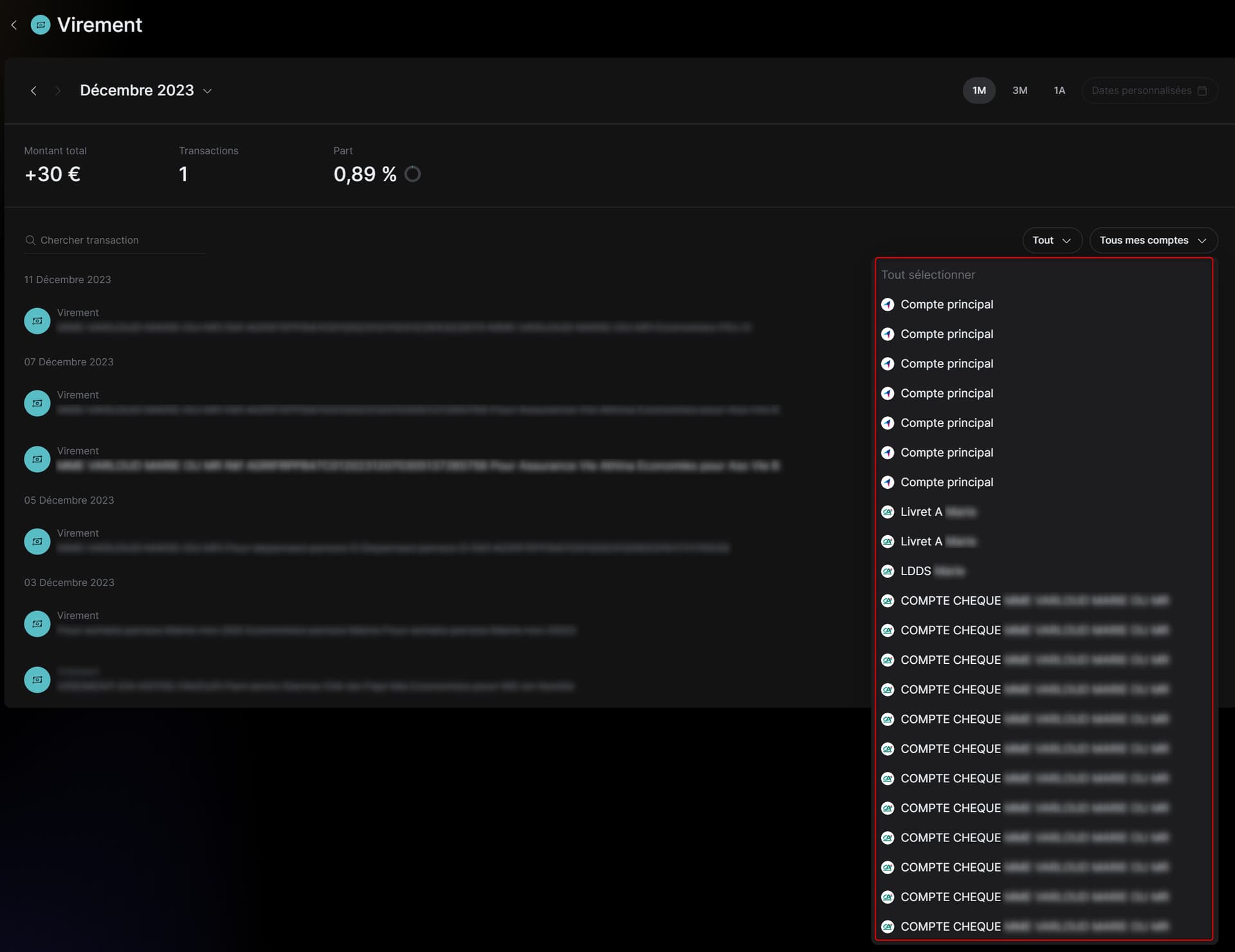Click Tout sélectionner in the accounts list
The image size is (1235, 952).
click(928, 275)
